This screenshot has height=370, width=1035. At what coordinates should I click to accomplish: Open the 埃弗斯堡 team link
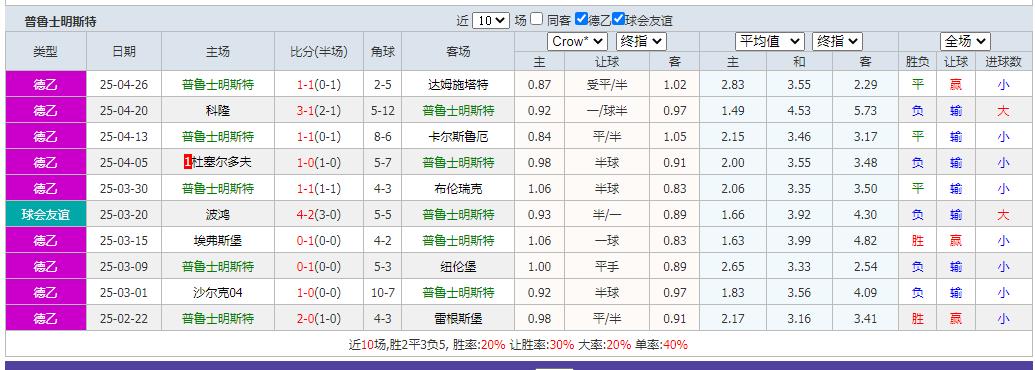point(218,241)
